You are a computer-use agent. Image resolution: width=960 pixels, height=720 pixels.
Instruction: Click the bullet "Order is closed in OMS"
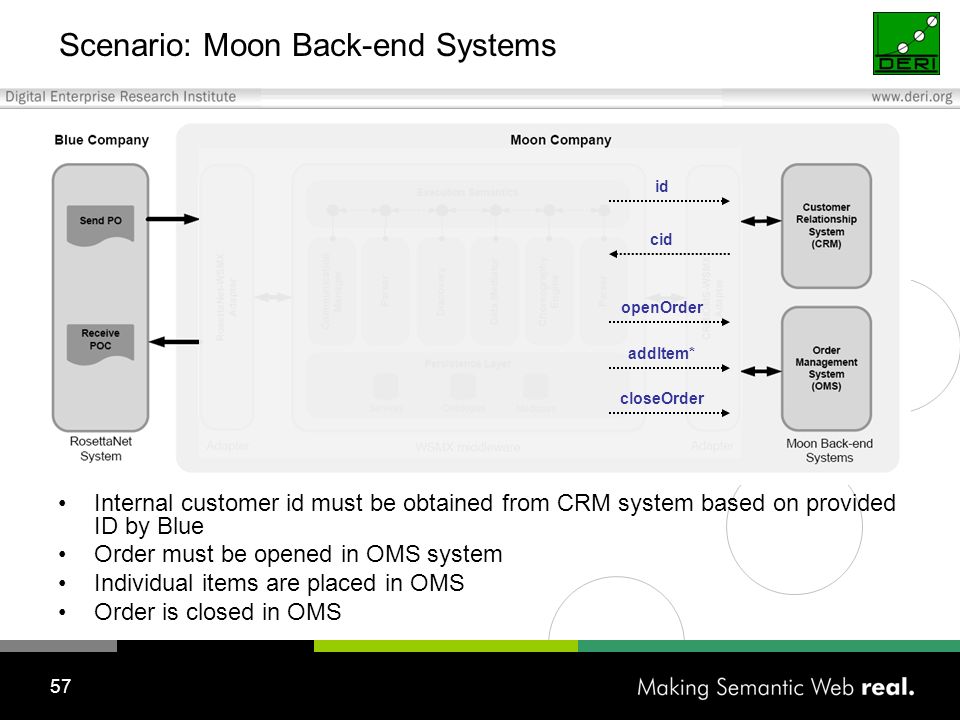[x=217, y=612]
